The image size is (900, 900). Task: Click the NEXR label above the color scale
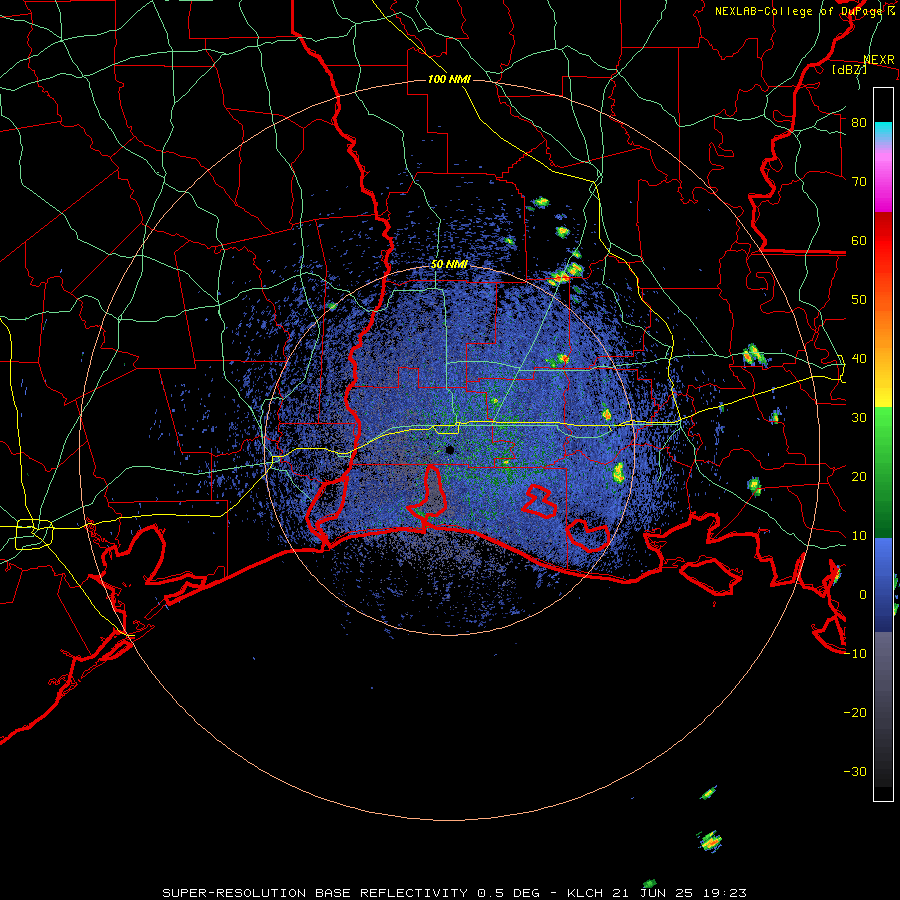[x=879, y=59]
